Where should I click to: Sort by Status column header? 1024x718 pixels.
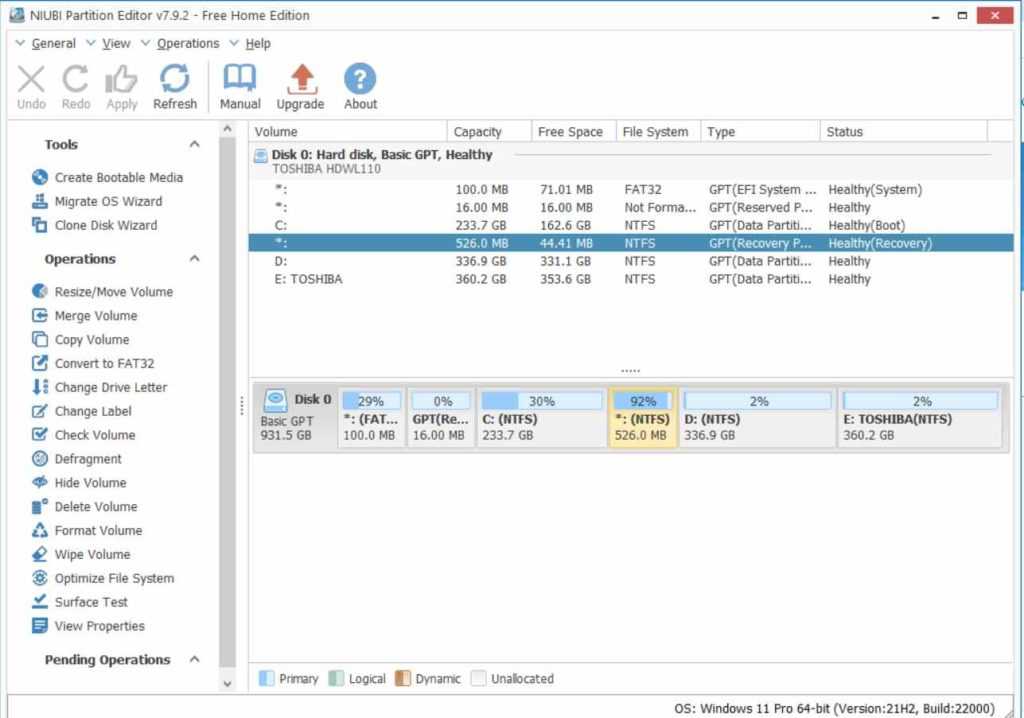[x=904, y=131]
